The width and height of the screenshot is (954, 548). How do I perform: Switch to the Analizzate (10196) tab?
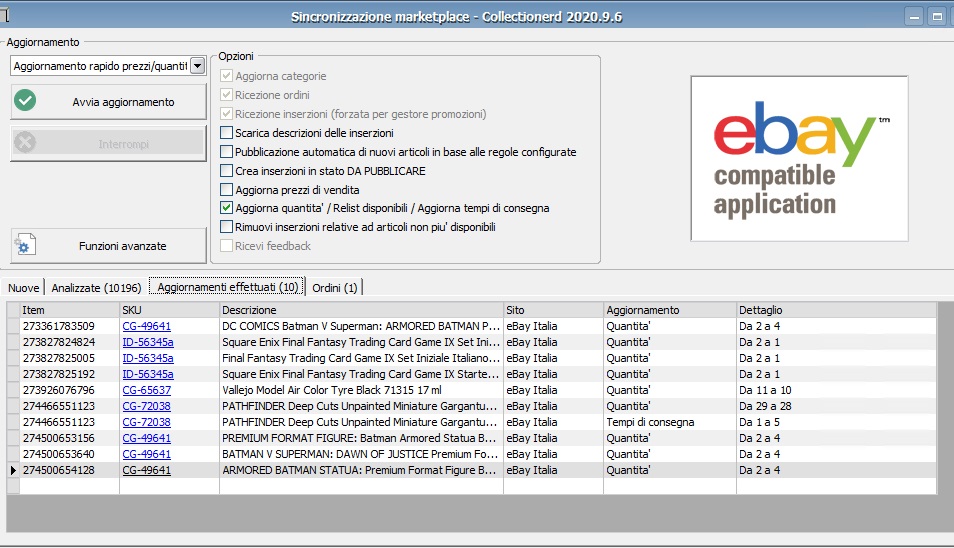96,288
